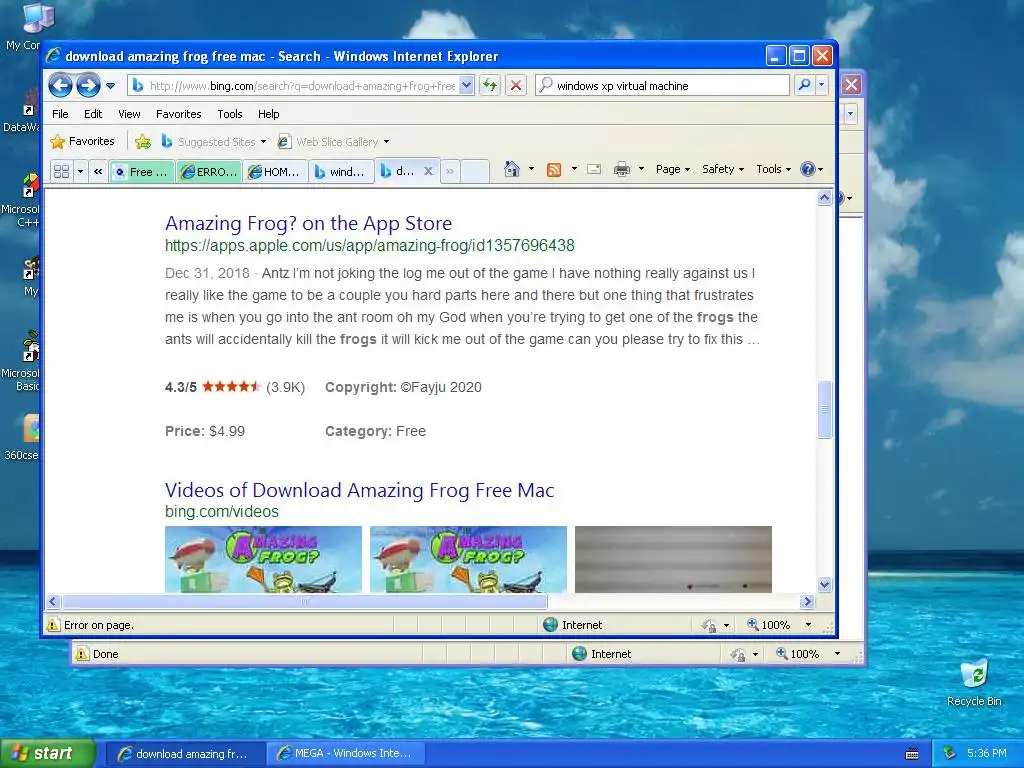The width and height of the screenshot is (1024, 768).
Task: Open Web Slice Gallery dropdown
Action: point(334,142)
